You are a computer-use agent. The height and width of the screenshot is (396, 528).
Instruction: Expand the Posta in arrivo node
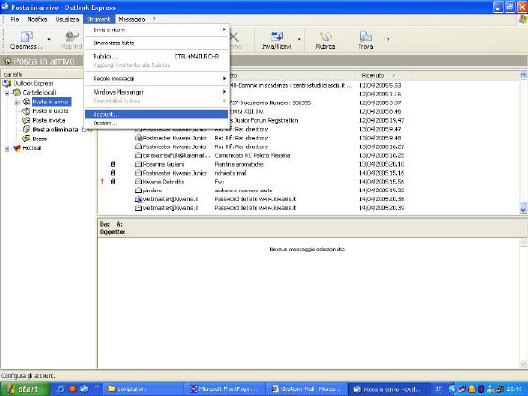coord(17,102)
